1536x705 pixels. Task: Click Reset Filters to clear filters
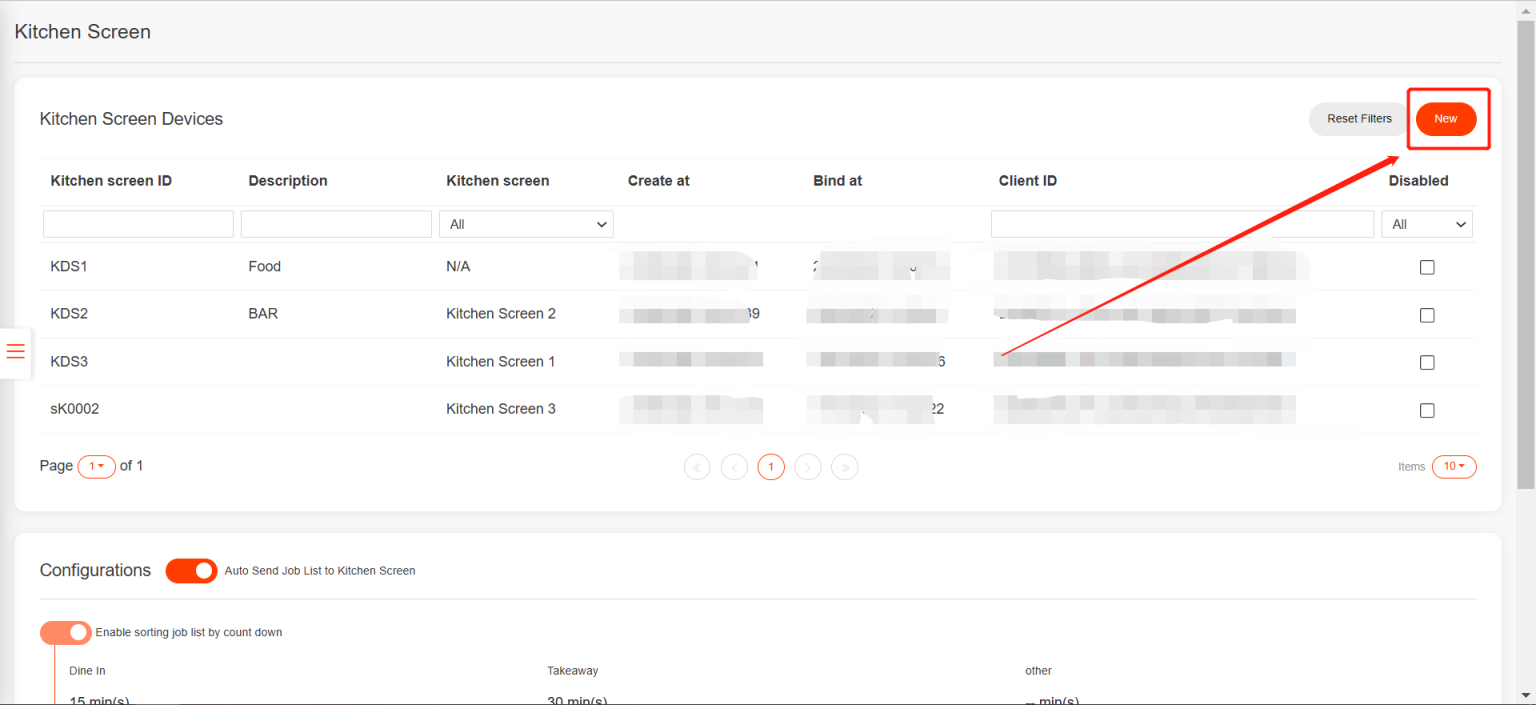pos(1357,118)
